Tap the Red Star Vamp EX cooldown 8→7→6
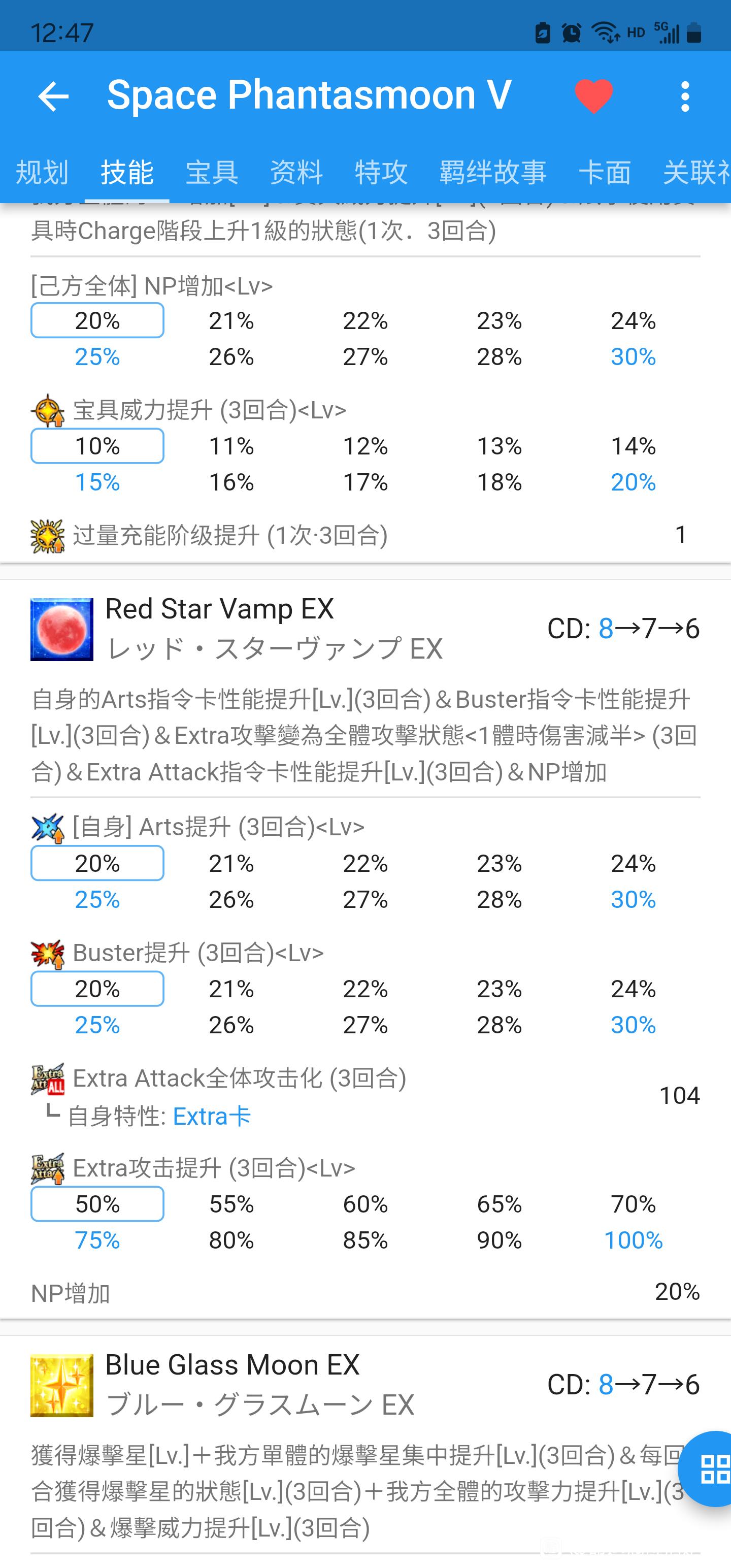The height and width of the screenshot is (1568, 731). coord(623,628)
